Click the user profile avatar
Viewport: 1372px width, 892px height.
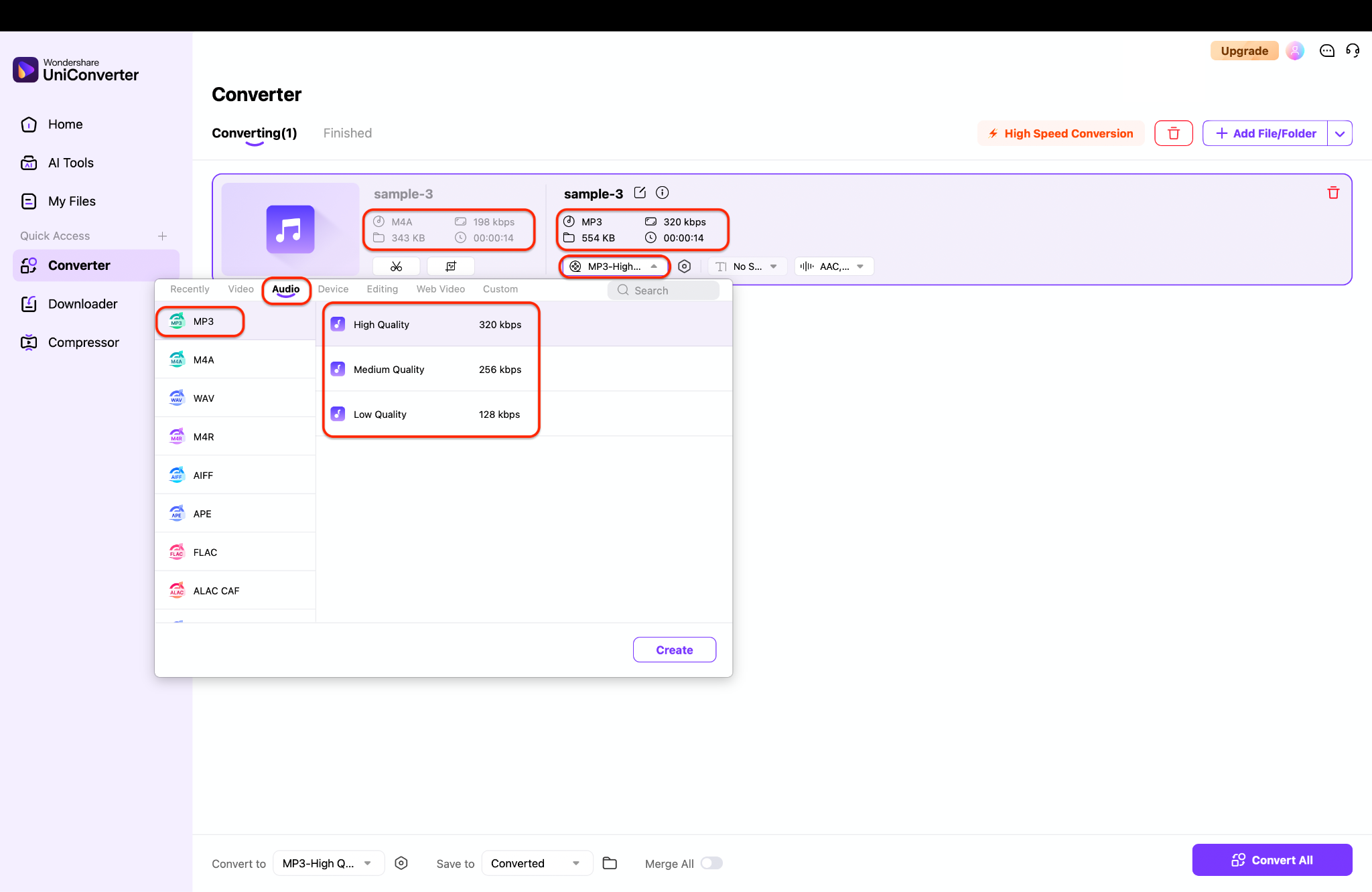pos(1295,51)
